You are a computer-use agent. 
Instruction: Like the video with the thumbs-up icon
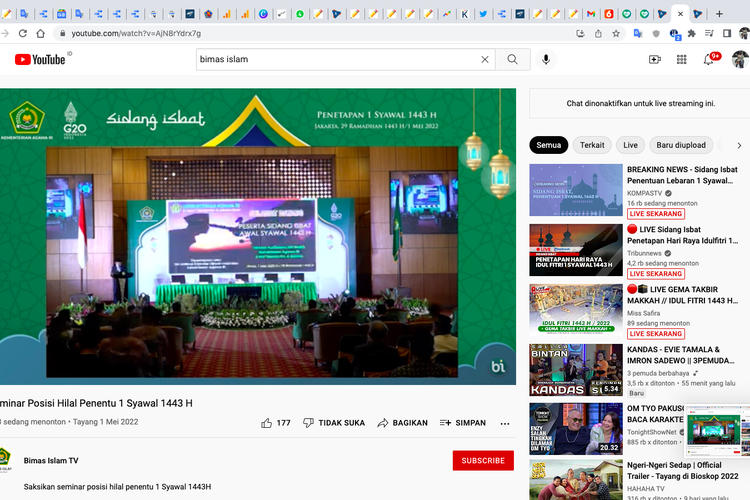point(267,423)
